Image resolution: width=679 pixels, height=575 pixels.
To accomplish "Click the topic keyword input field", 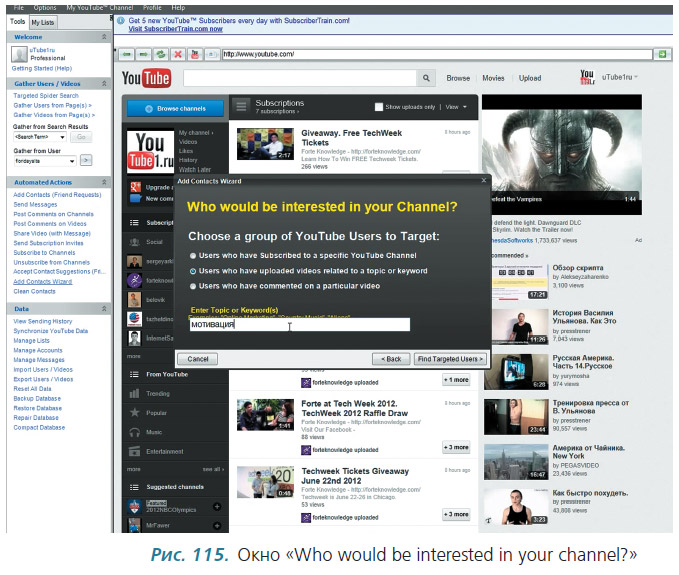I will (300, 325).
